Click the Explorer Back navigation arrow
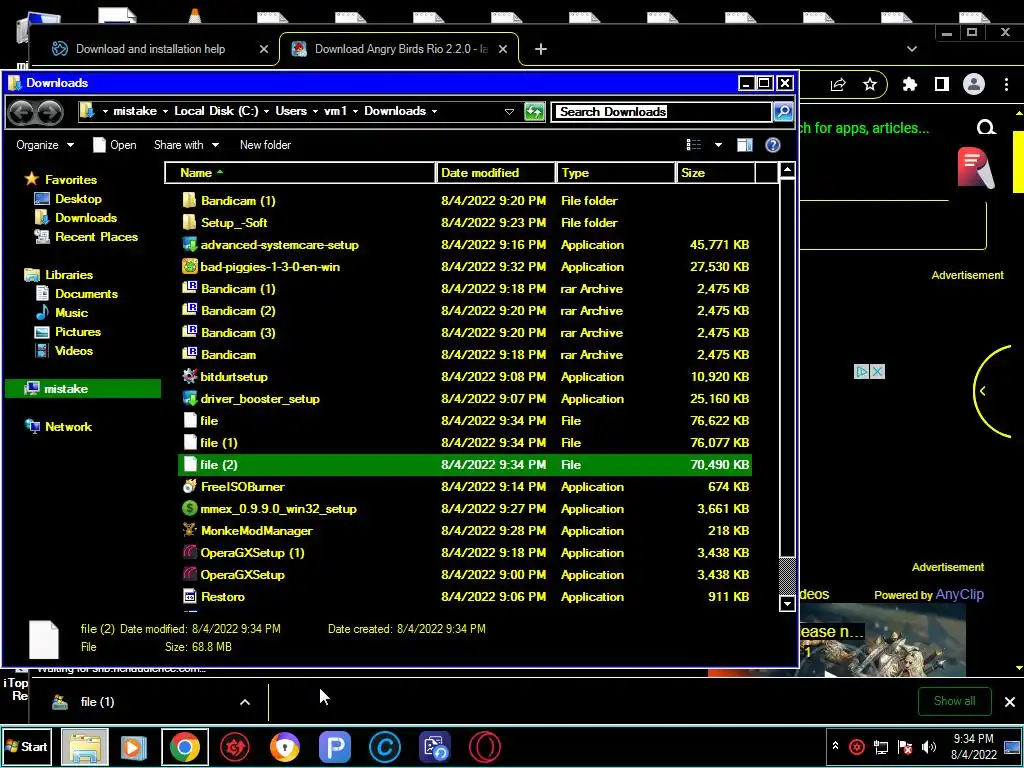This screenshot has width=1024, height=768. (21, 112)
